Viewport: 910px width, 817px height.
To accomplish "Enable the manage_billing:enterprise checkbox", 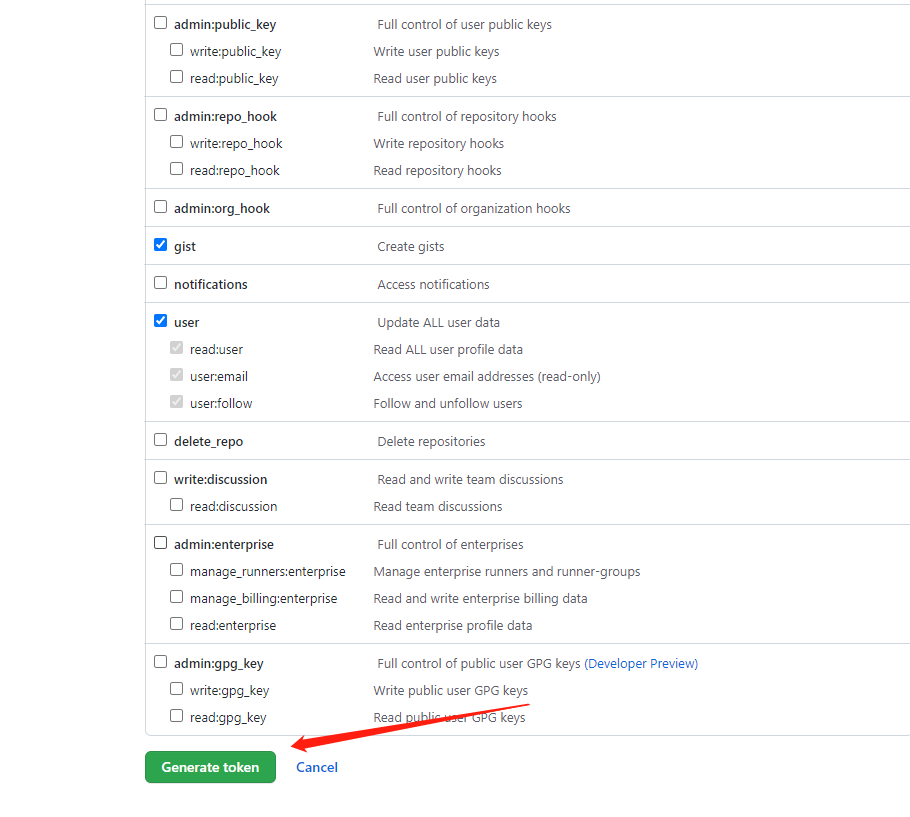I will click(x=176, y=596).
